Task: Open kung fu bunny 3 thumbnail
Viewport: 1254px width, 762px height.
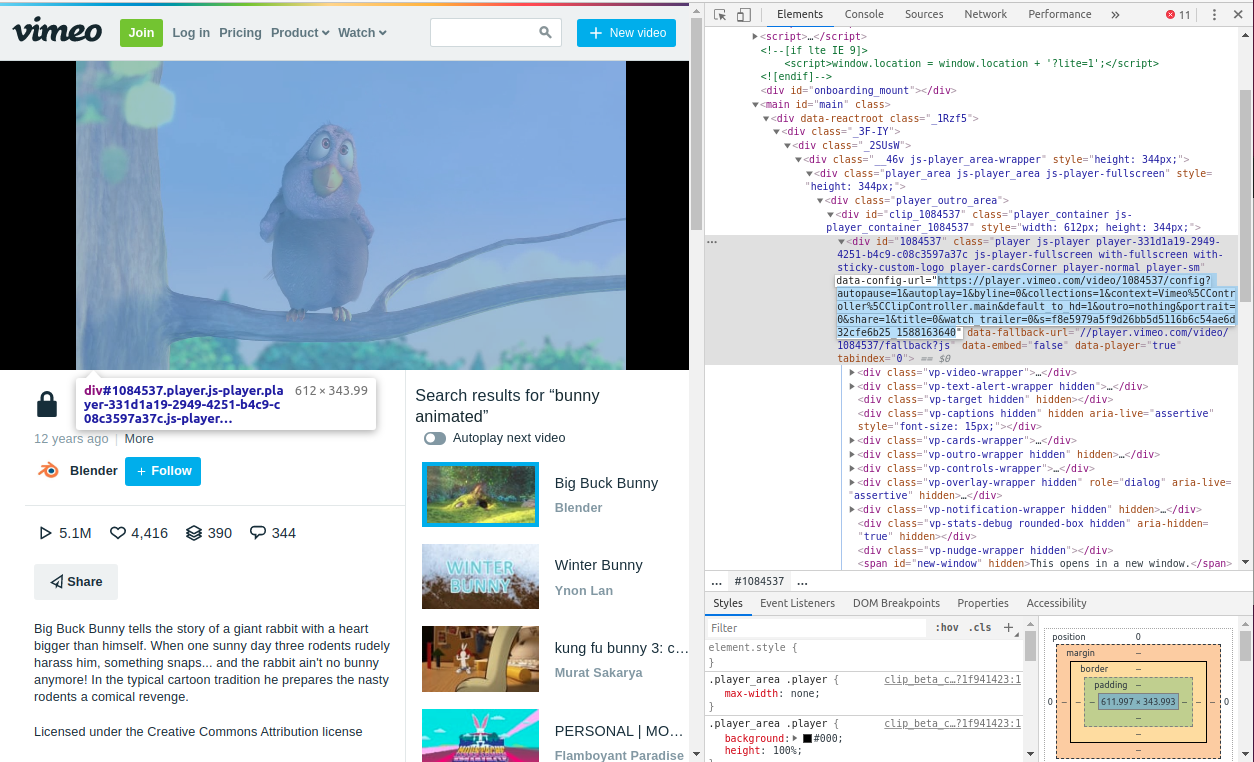Action: [480, 658]
